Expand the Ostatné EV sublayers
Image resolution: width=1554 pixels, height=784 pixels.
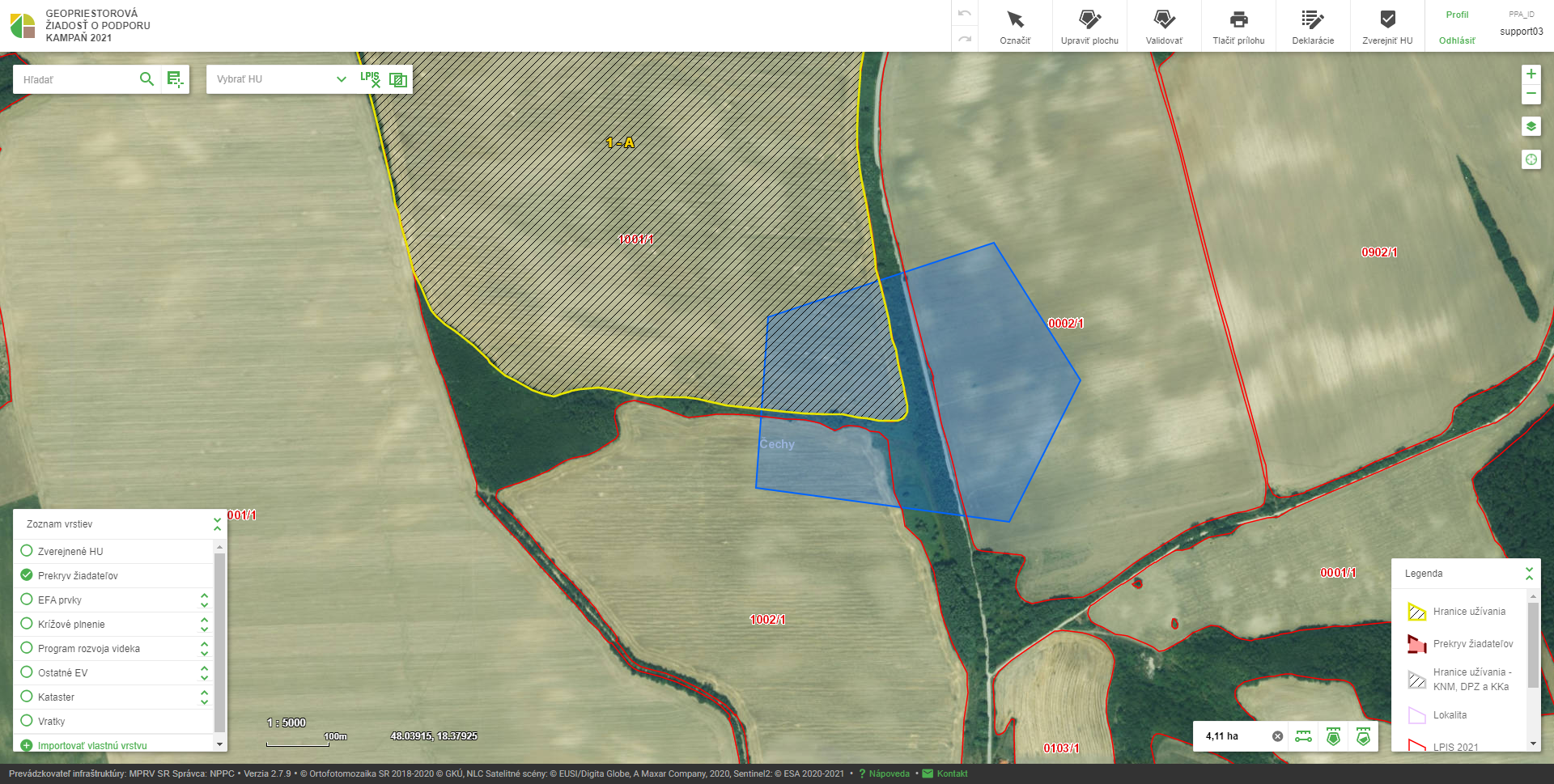pyautogui.click(x=204, y=672)
